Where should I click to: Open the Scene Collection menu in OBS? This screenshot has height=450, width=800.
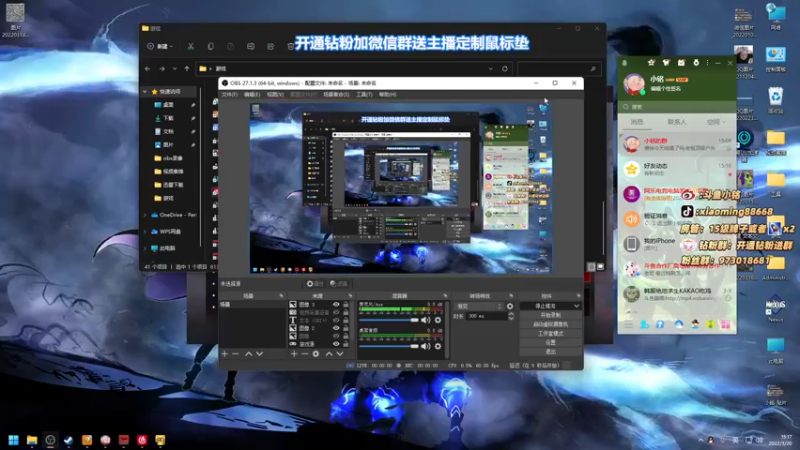tap(336, 94)
